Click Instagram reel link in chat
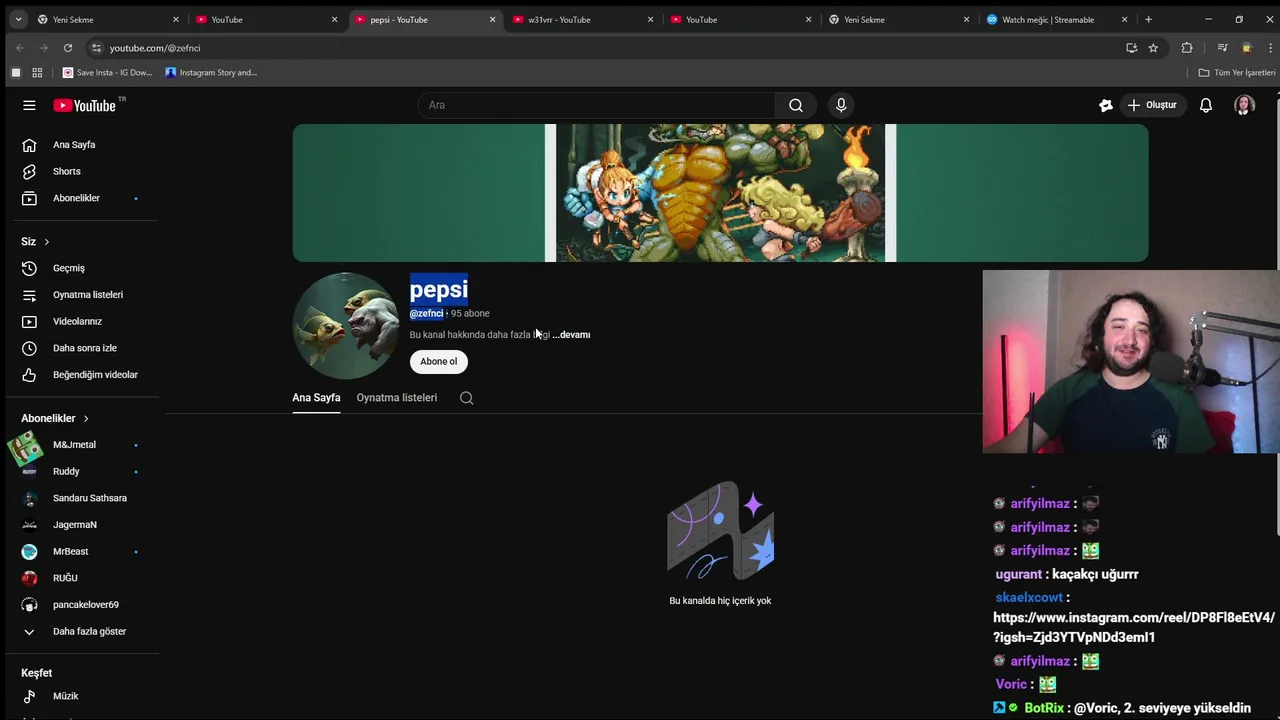 point(1134,627)
